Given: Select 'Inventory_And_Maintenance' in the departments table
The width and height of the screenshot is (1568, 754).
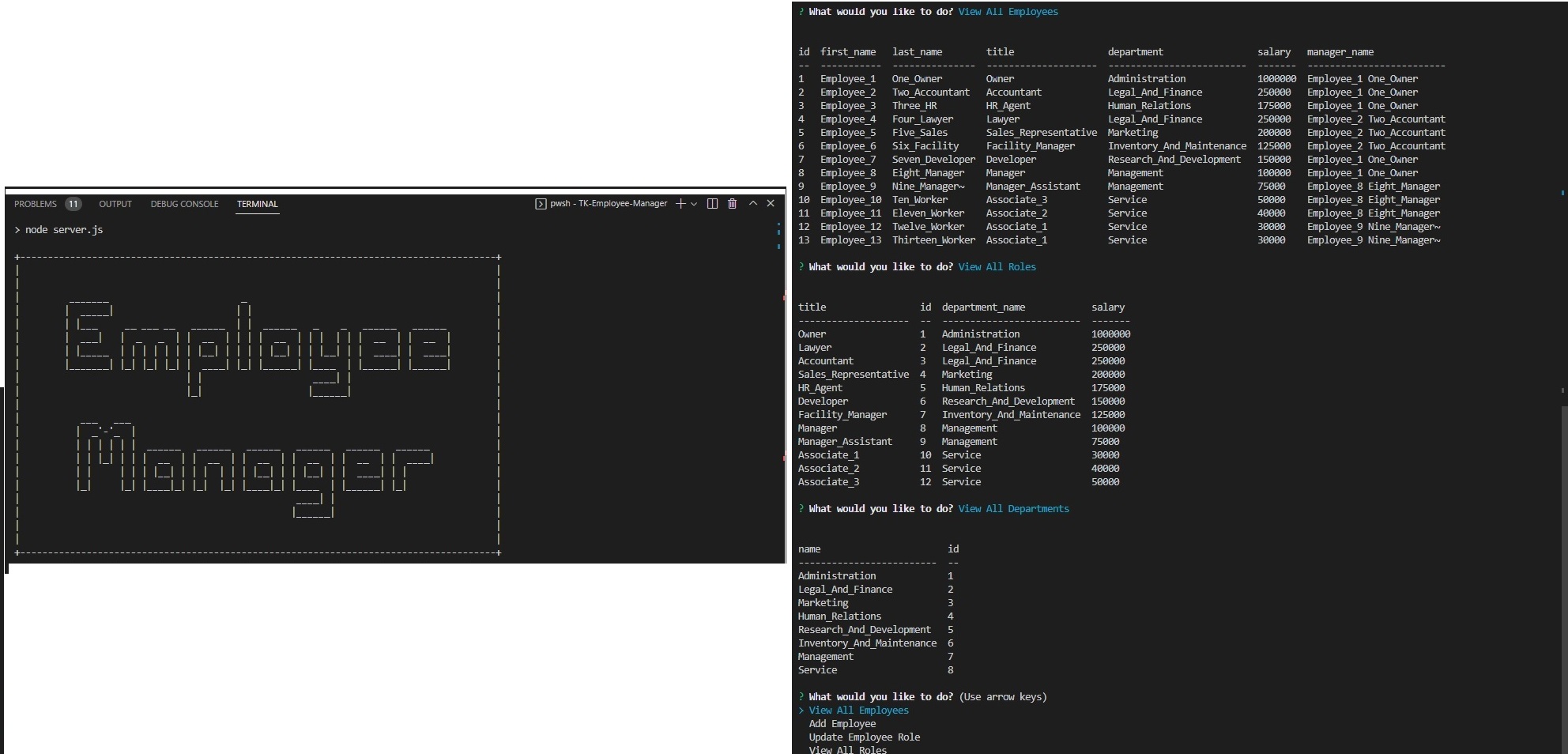Looking at the screenshot, I should click(867, 643).
